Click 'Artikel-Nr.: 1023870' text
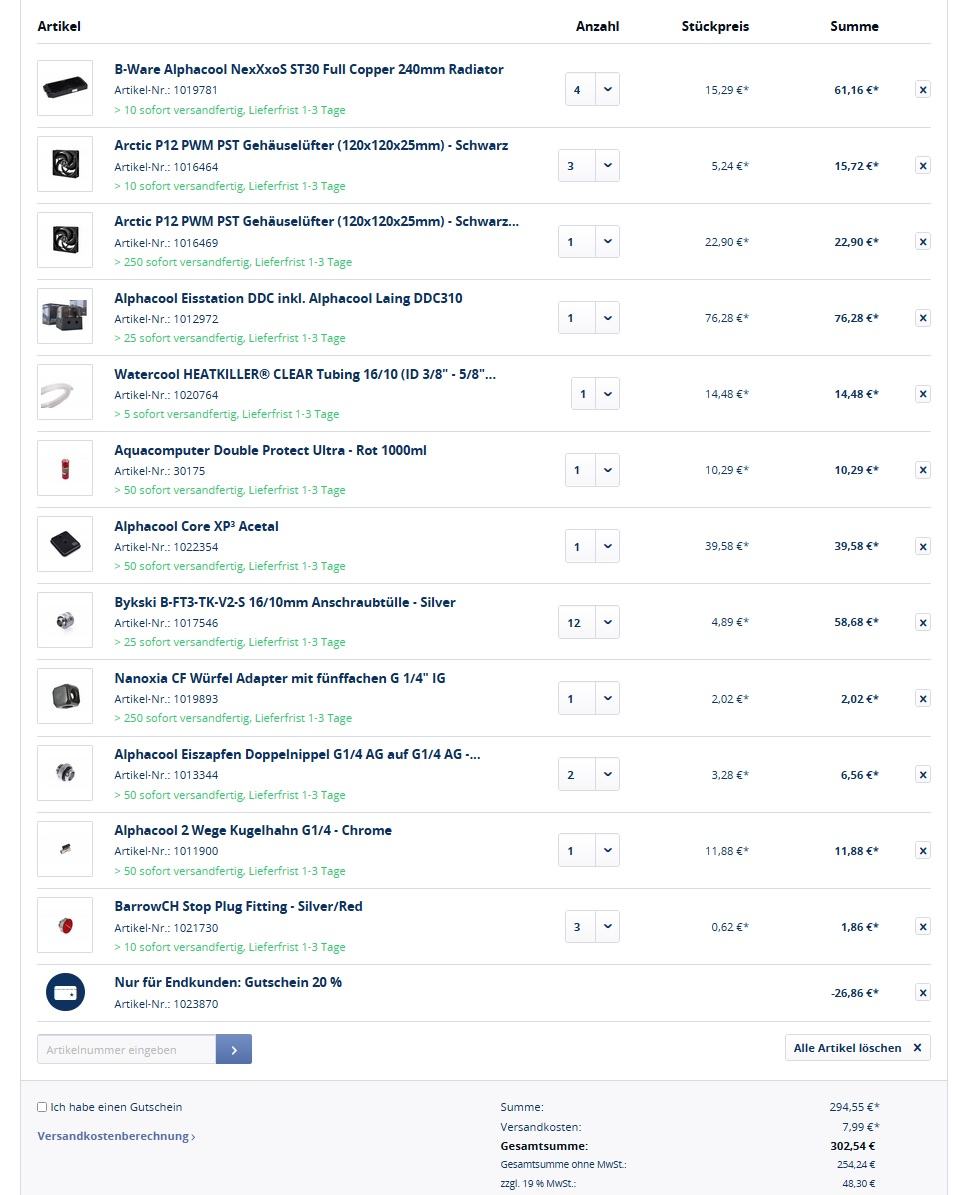This screenshot has height=1195, width=957. [x=166, y=1004]
